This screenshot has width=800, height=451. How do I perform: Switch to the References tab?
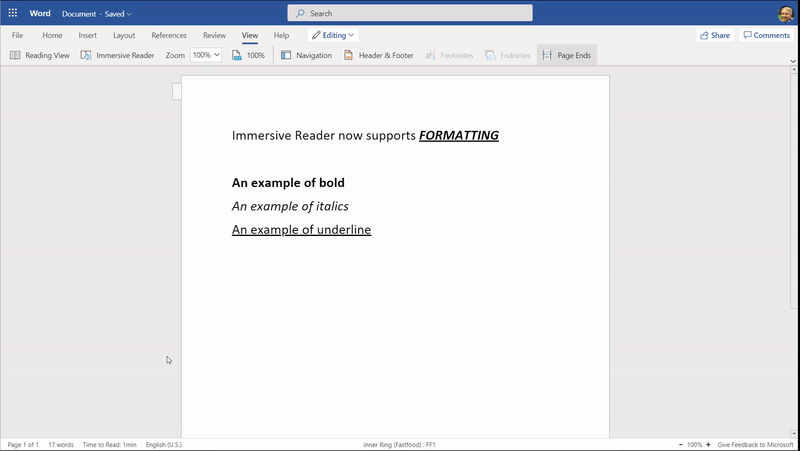pos(169,35)
